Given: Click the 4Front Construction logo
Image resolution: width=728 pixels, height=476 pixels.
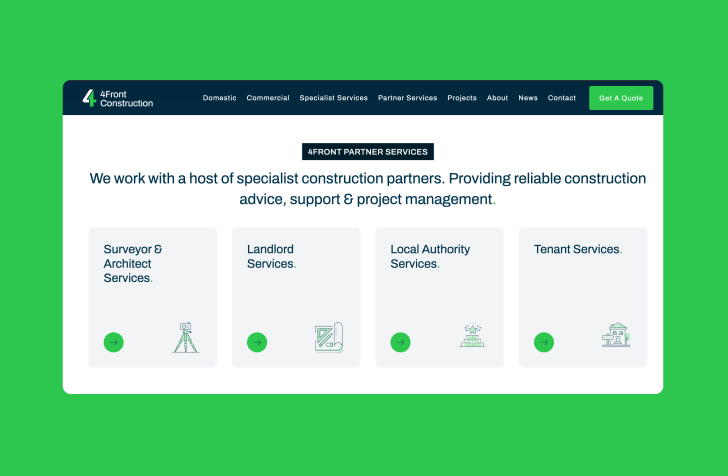Looking at the screenshot, I should tap(118, 98).
